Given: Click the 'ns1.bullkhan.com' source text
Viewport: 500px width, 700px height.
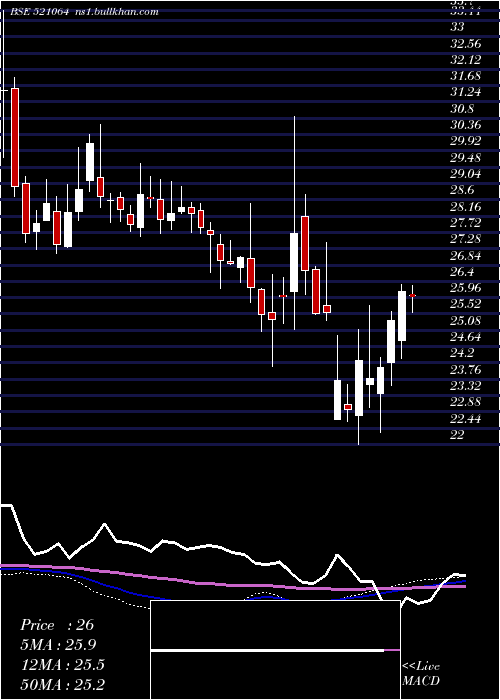Looking at the screenshot, I should click(x=117, y=12).
